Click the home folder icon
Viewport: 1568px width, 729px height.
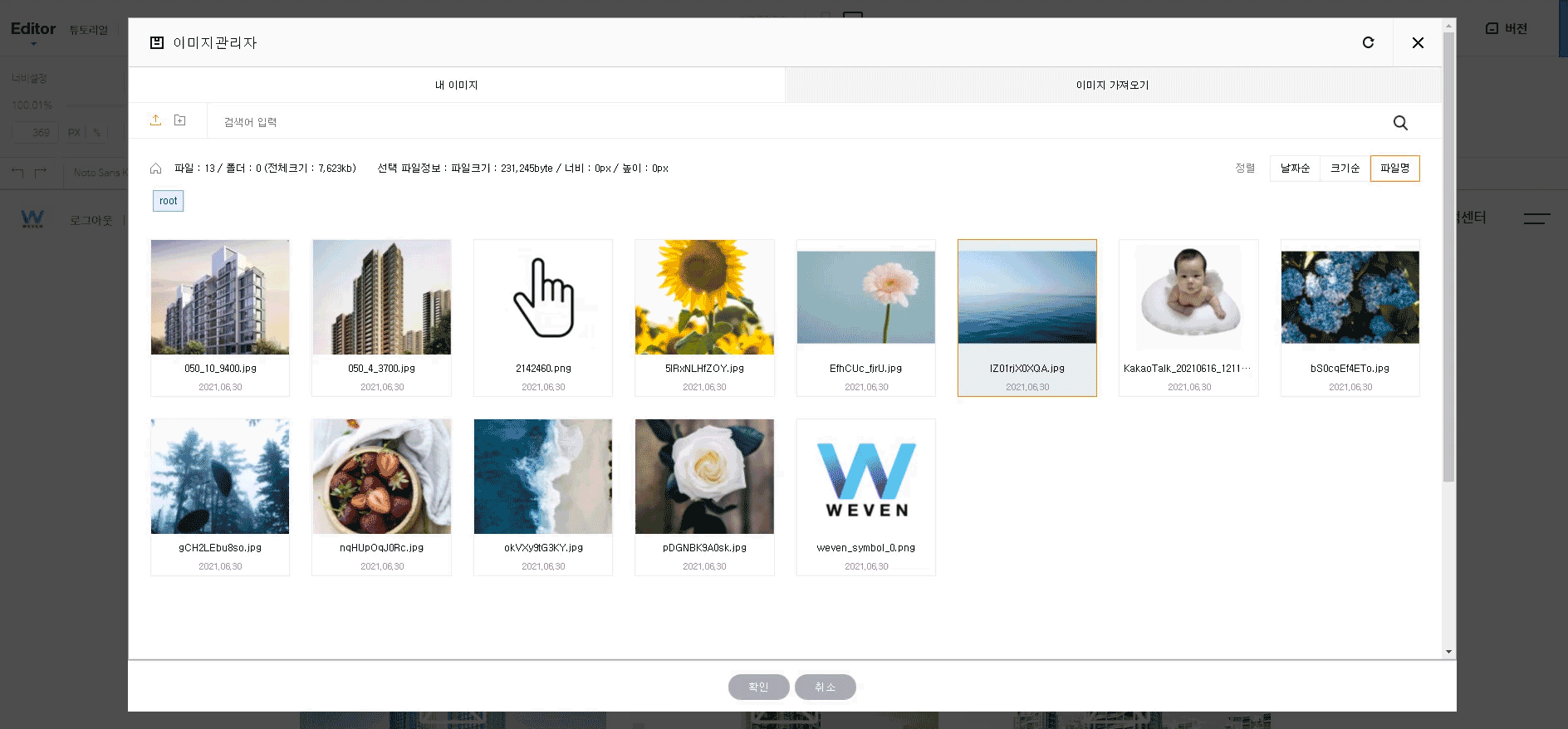point(155,169)
